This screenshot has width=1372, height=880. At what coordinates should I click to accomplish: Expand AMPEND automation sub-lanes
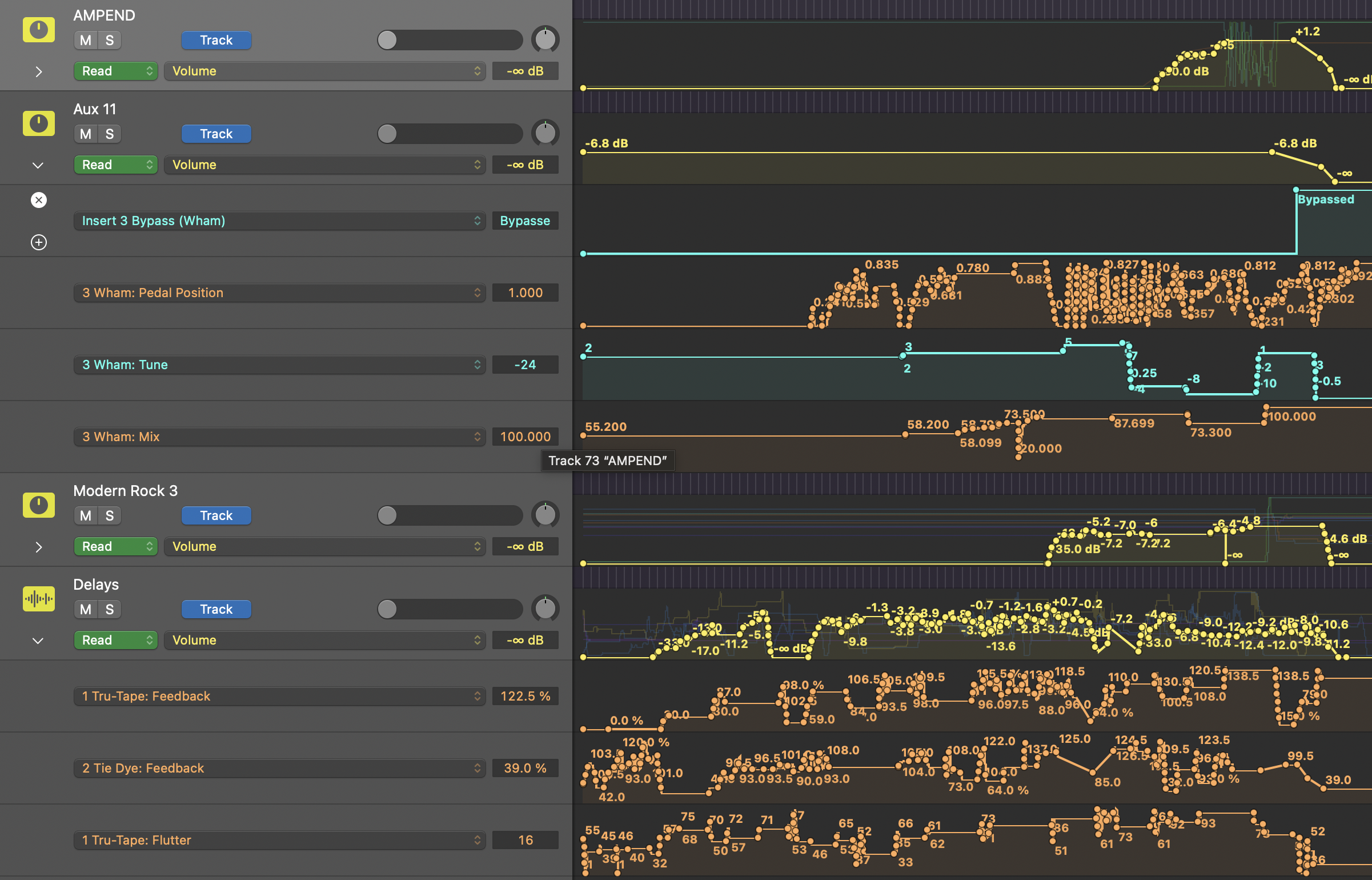point(38,72)
